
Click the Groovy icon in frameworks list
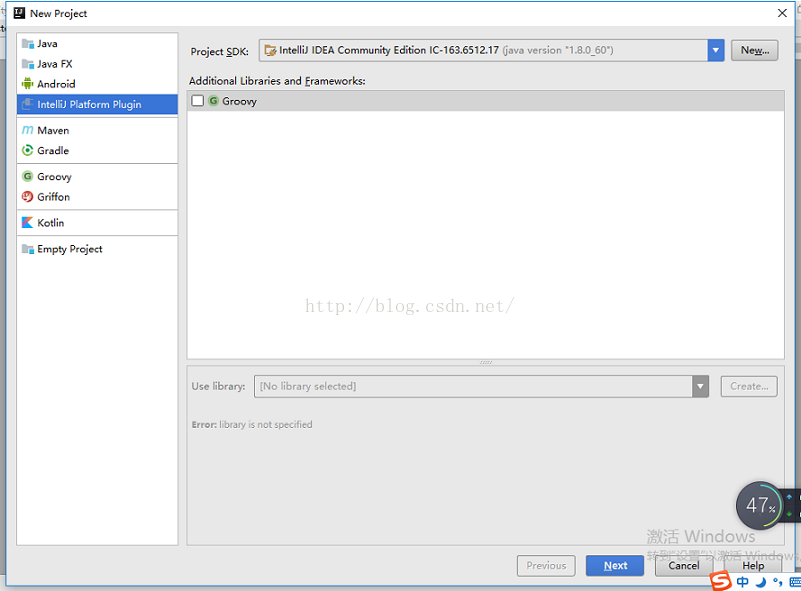click(x=213, y=101)
